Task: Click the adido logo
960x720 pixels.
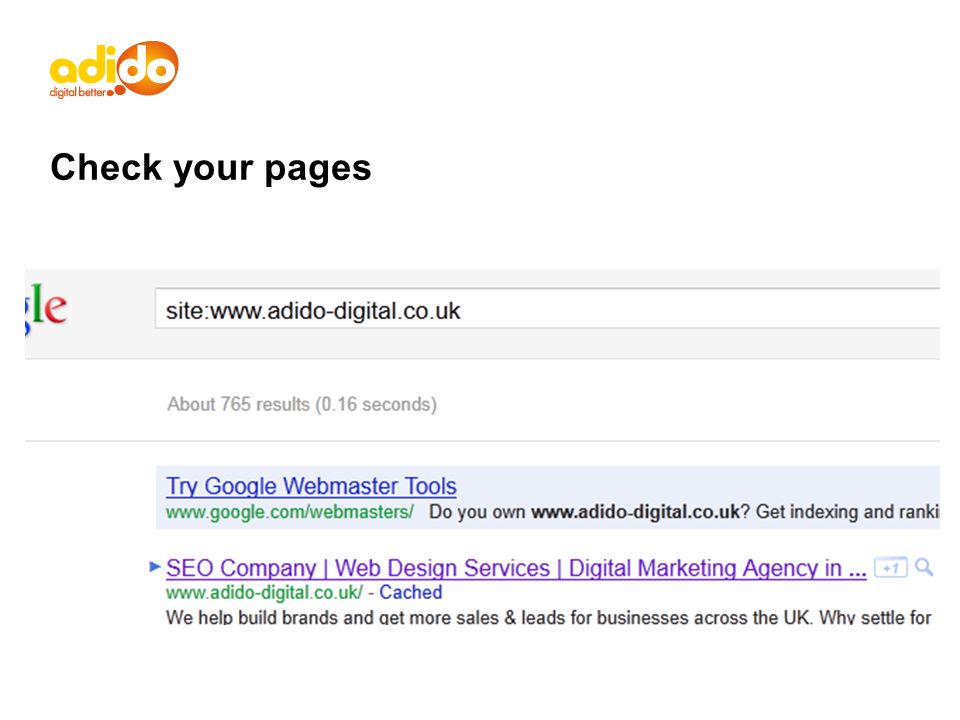Action: point(114,69)
